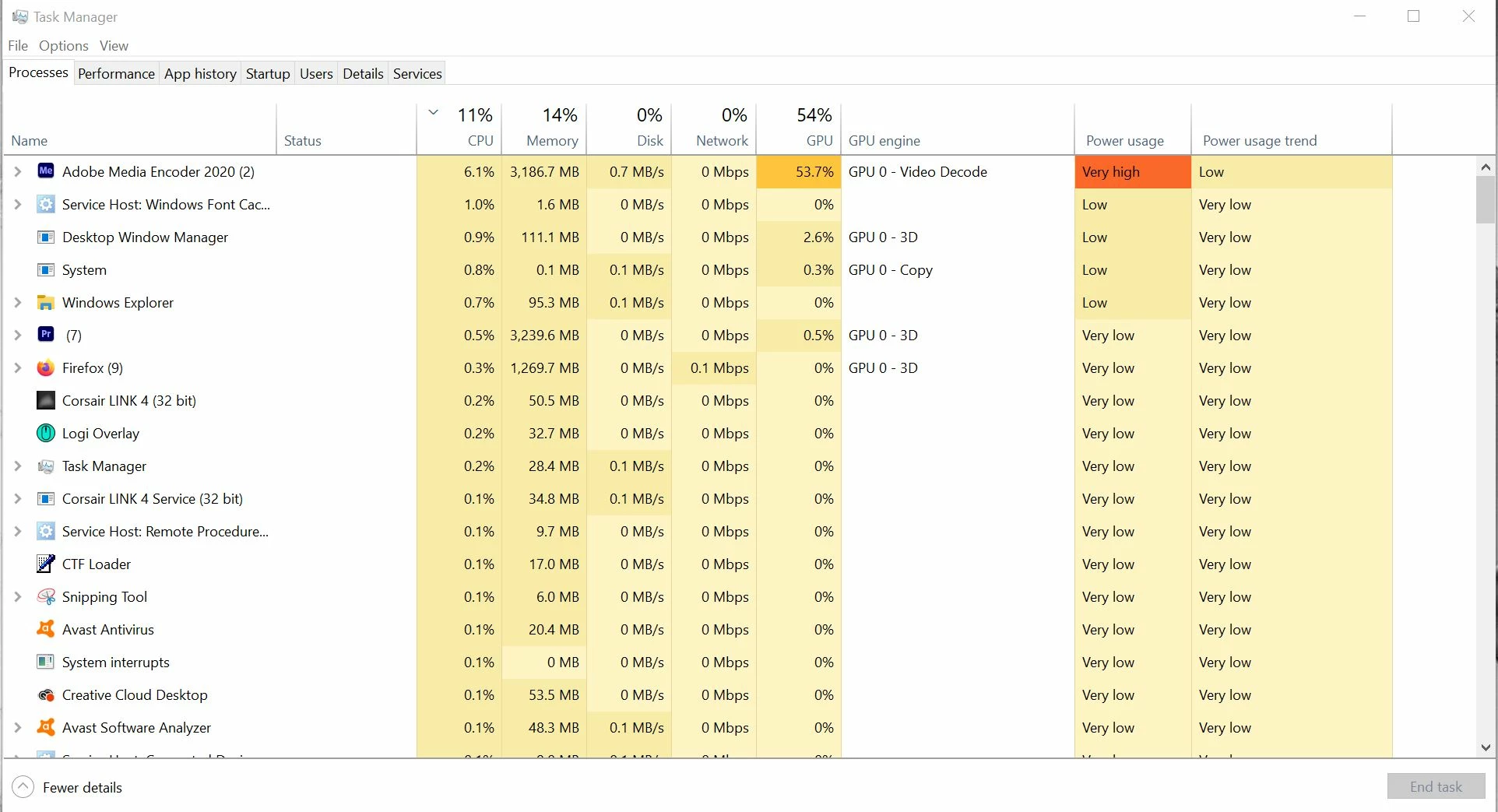This screenshot has height=812, width=1498.
Task: Click the Very high power usage cell
Action: coord(1133,171)
